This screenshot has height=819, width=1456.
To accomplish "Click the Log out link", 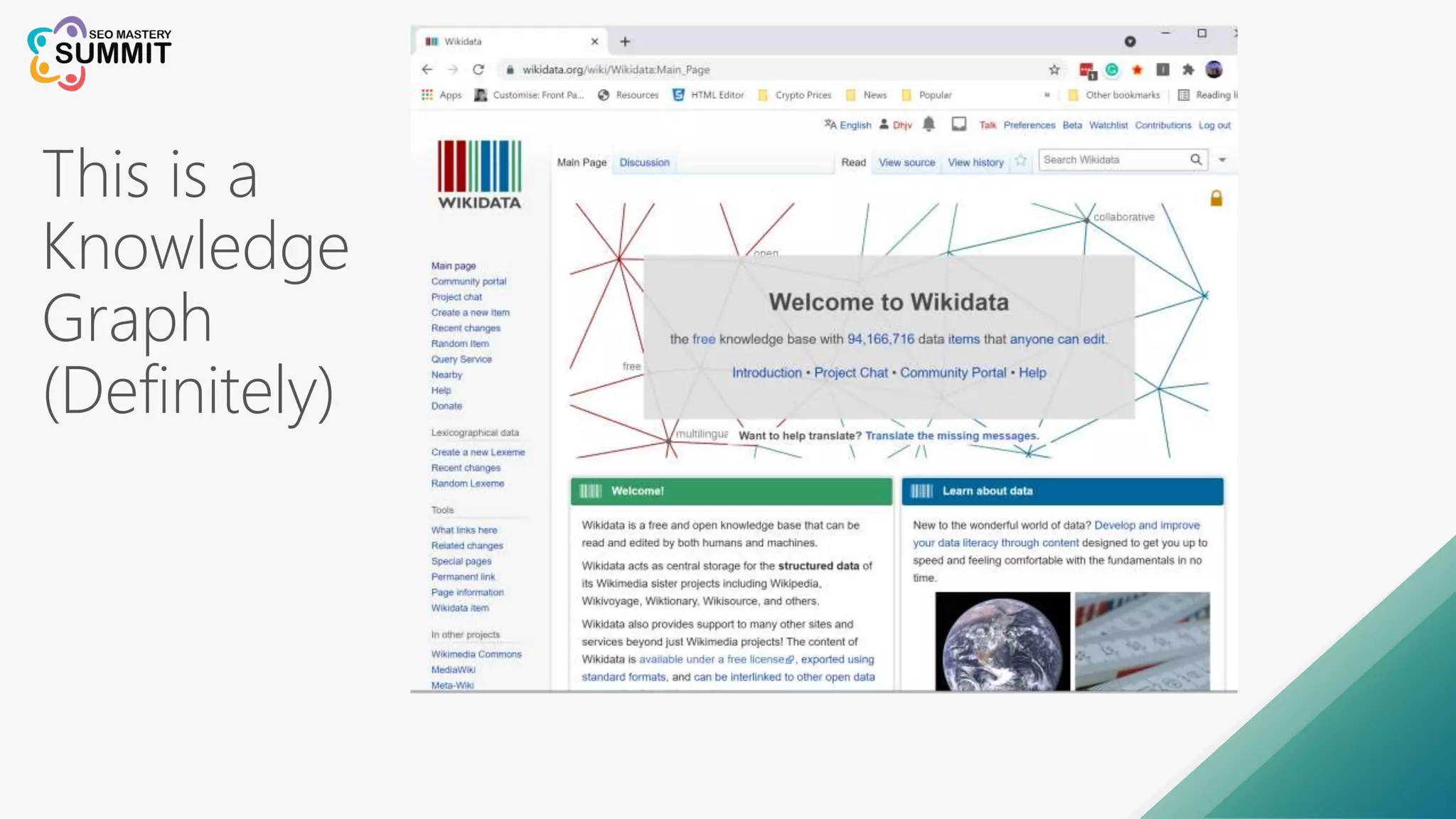I will [x=1214, y=125].
